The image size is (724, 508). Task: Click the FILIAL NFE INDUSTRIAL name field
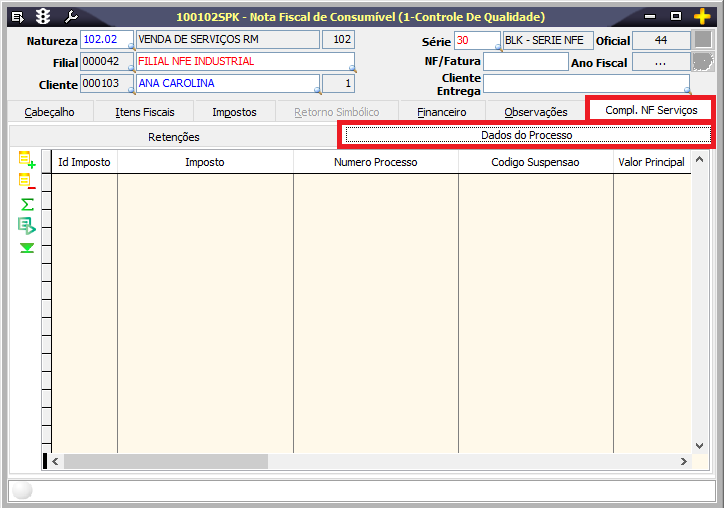(245, 62)
